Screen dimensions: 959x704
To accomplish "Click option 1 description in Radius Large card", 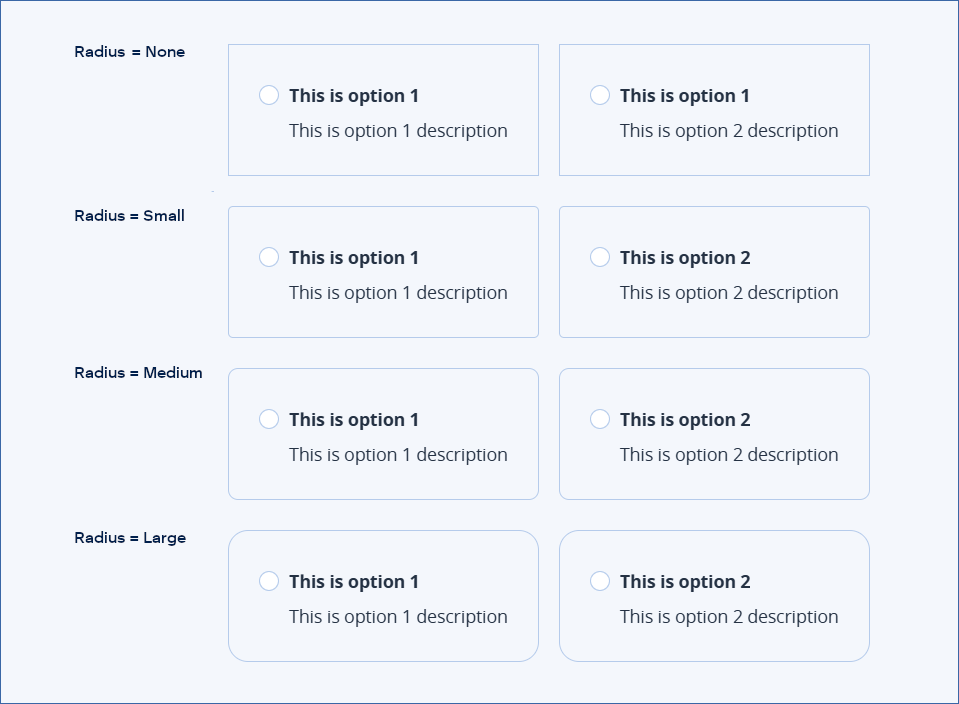I will 398,617.
